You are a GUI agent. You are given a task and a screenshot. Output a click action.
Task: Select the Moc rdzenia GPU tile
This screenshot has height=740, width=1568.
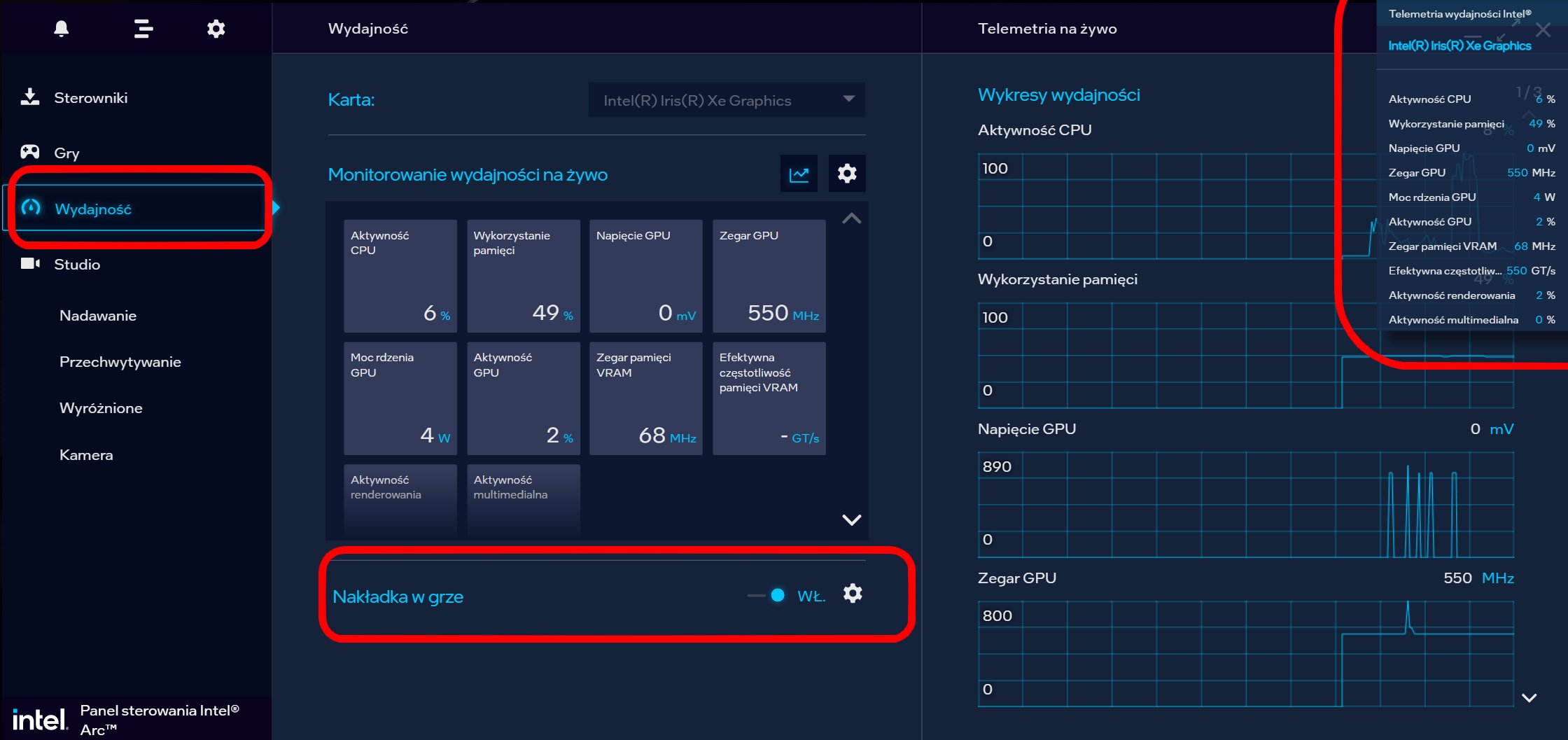[x=400, y=398]
